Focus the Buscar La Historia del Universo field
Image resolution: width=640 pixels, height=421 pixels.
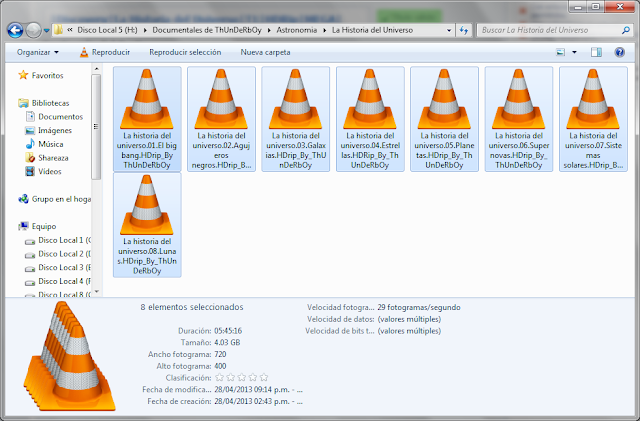(549, 30)
